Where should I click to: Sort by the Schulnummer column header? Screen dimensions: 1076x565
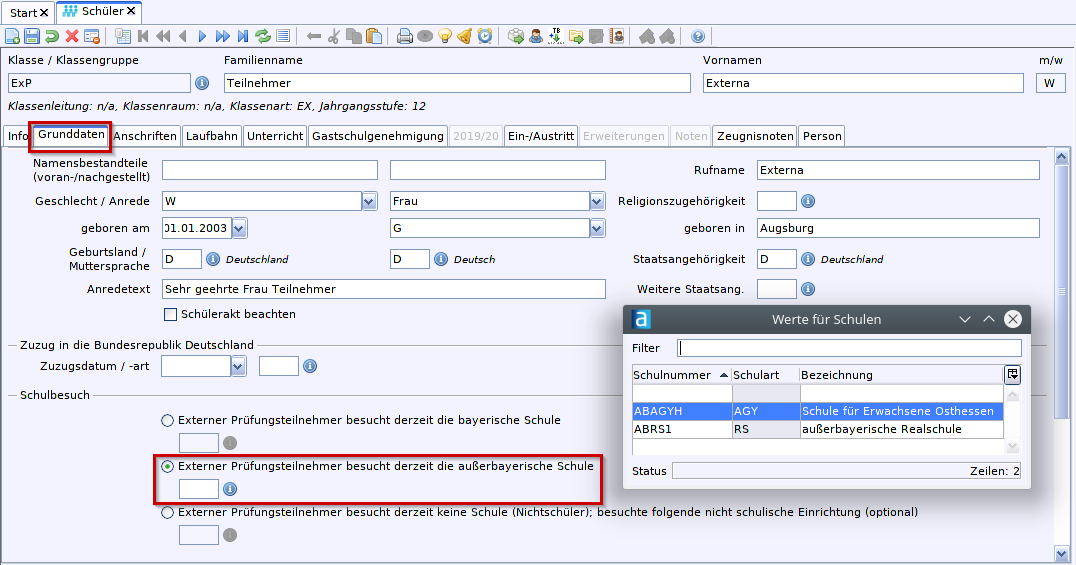coord(681,375)
